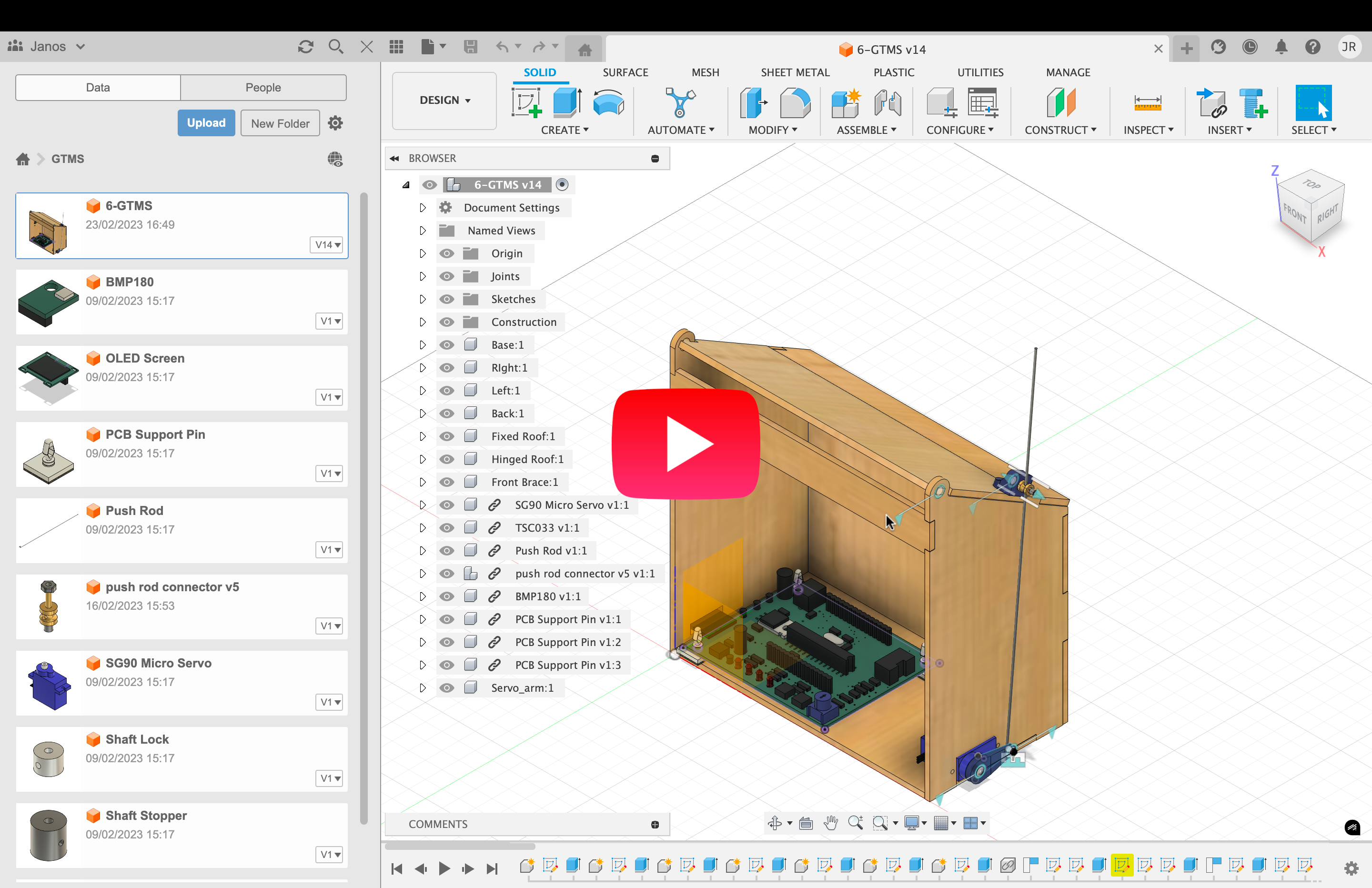Viewport: 1372px width, 888px height.
Task: Open the 6-GTMS V14 version dropdown
Action: (x=327, y=244)
